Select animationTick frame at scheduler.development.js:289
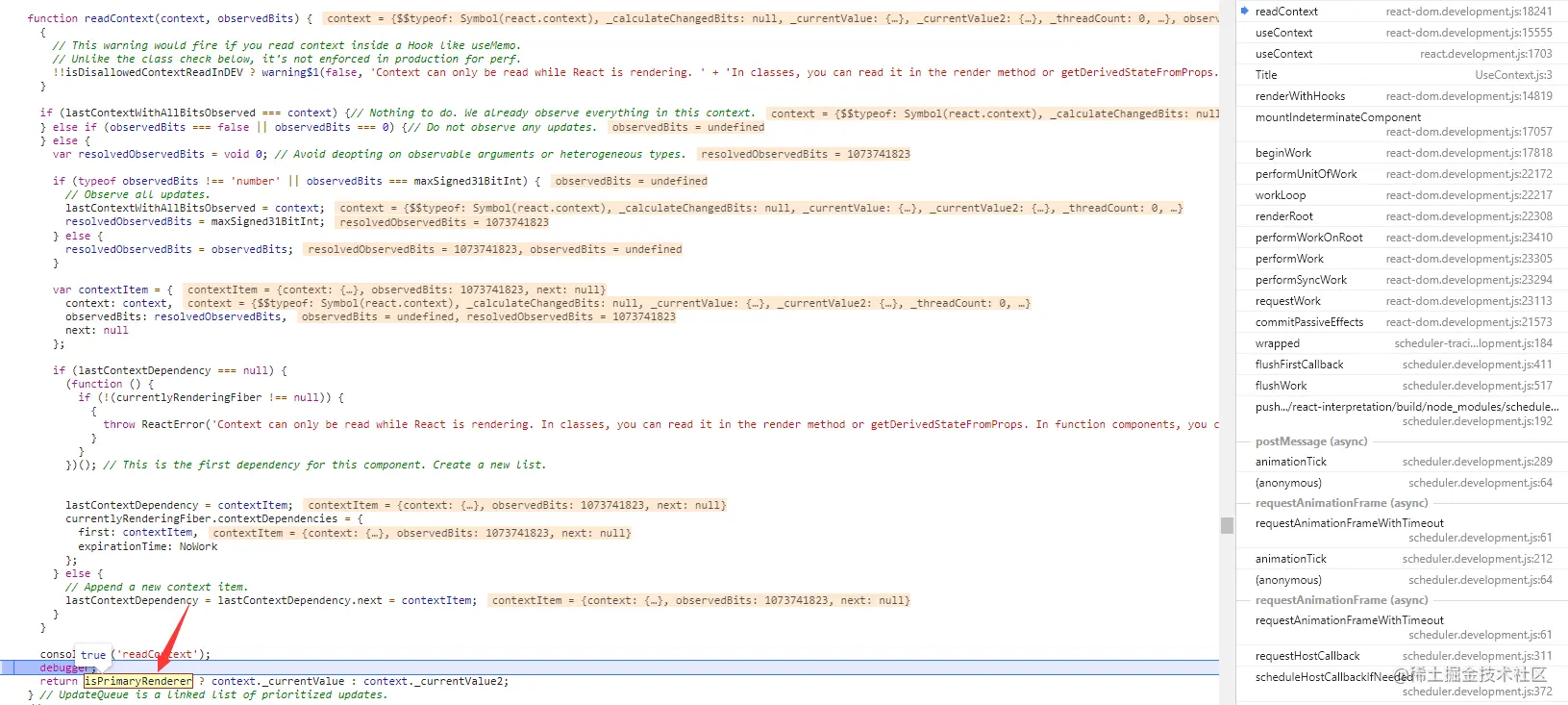Image resolution: width=1568 pixels, height=705 pixels. (1402, 462)
